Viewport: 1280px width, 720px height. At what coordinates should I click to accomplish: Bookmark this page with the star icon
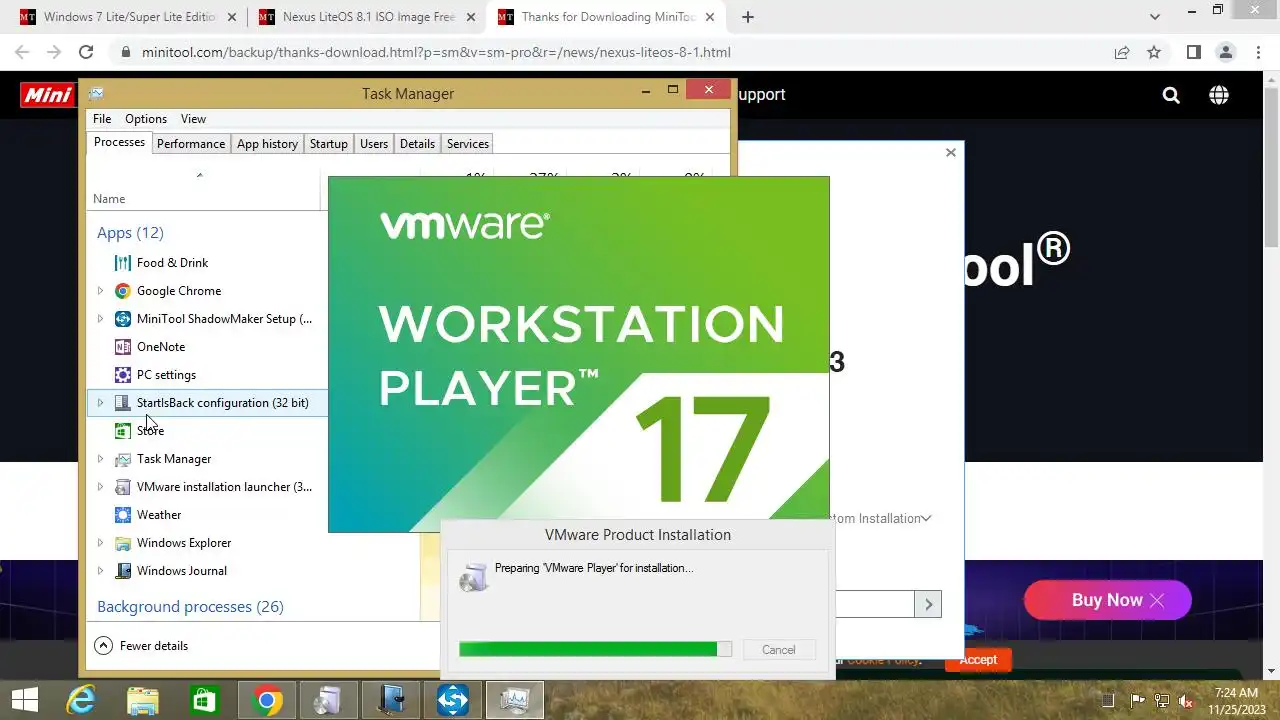(1154, 52)
